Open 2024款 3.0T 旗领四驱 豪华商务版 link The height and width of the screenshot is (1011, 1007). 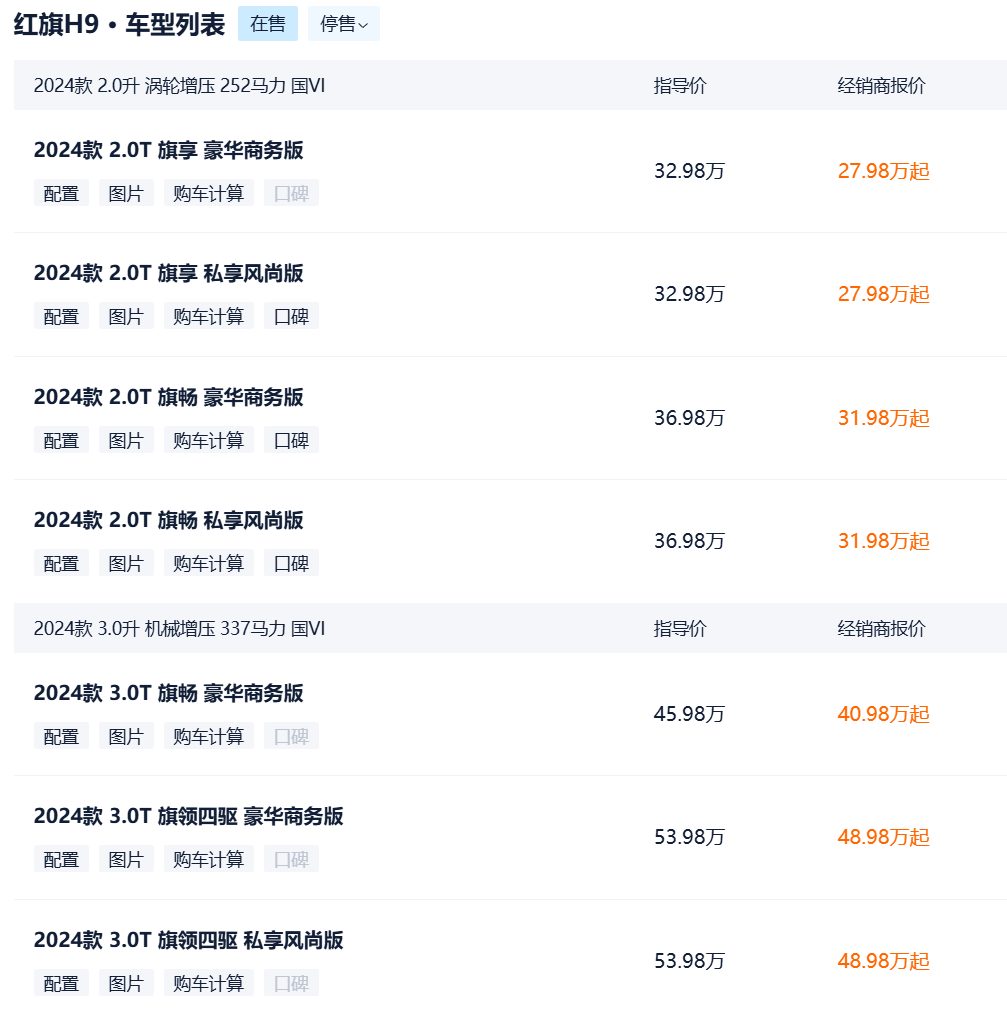pos(188,817)
